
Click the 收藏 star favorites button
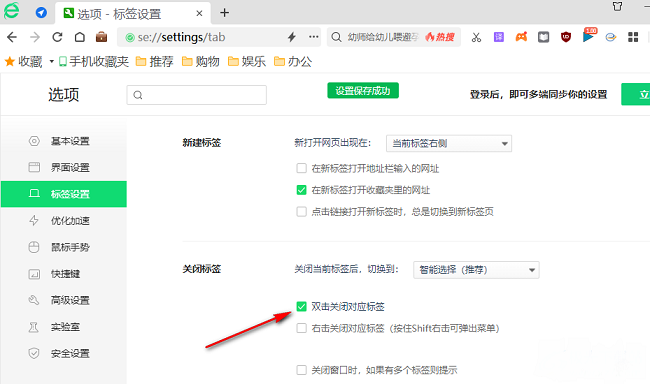24,62
